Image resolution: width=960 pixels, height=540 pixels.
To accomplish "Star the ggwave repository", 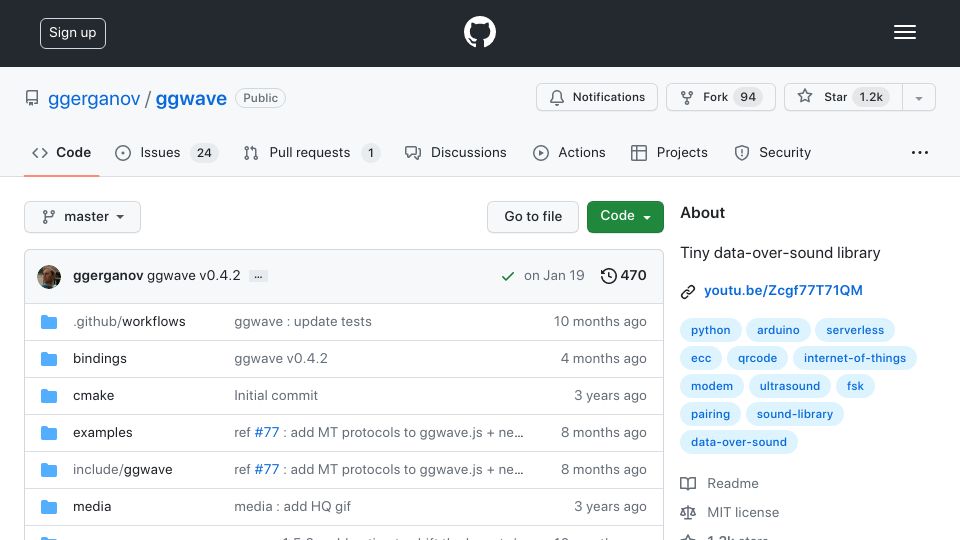I will click(x=842, y=97).
